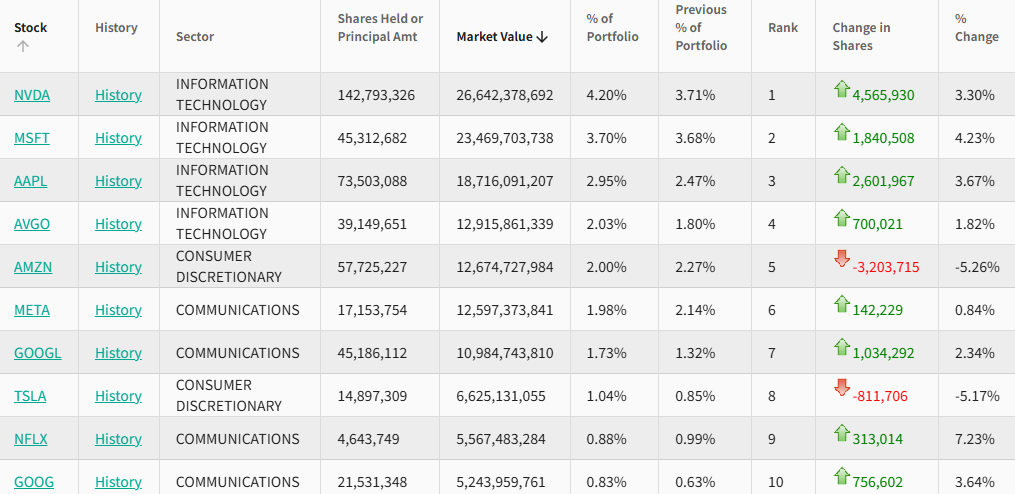Click the sort arrow under Stock header

pos(23,46)
